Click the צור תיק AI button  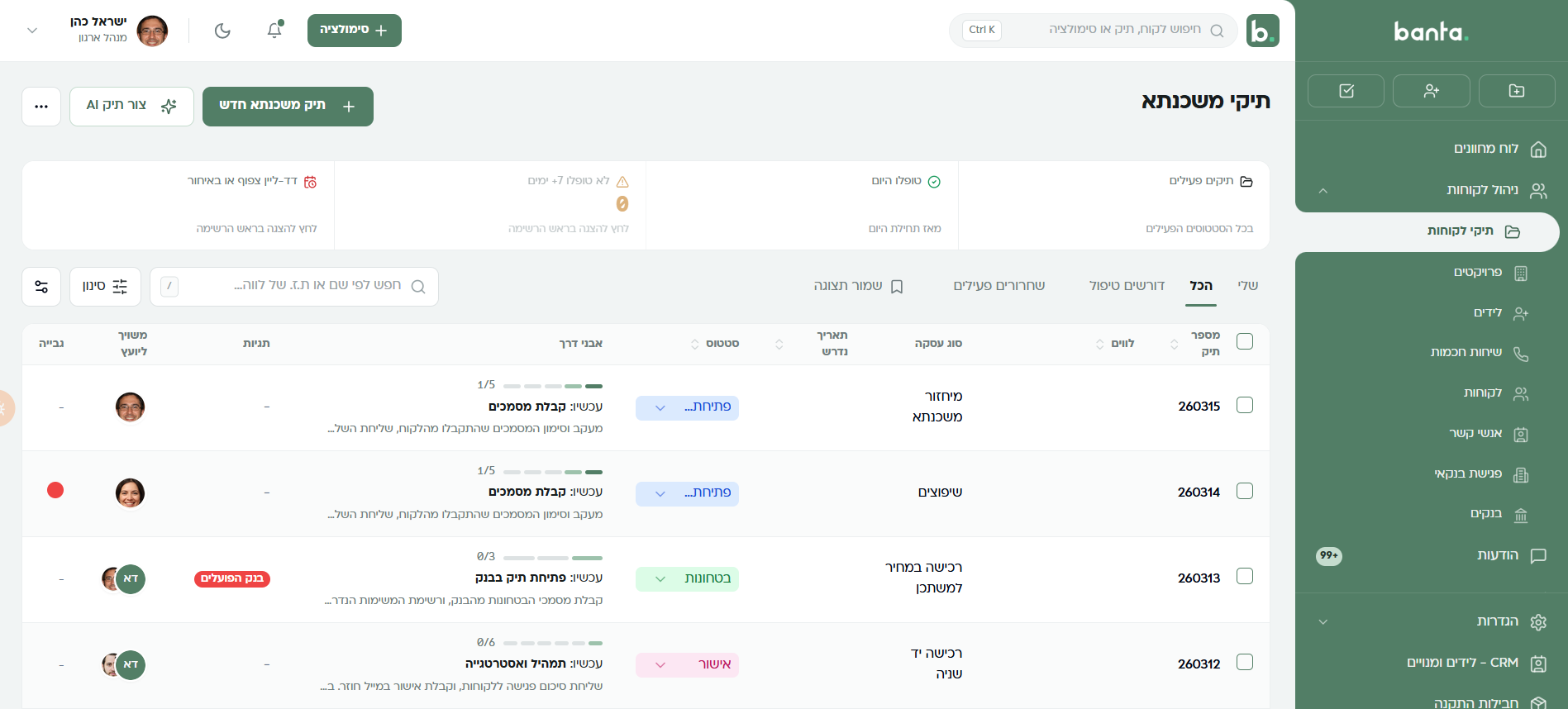[x=131, y=107]
